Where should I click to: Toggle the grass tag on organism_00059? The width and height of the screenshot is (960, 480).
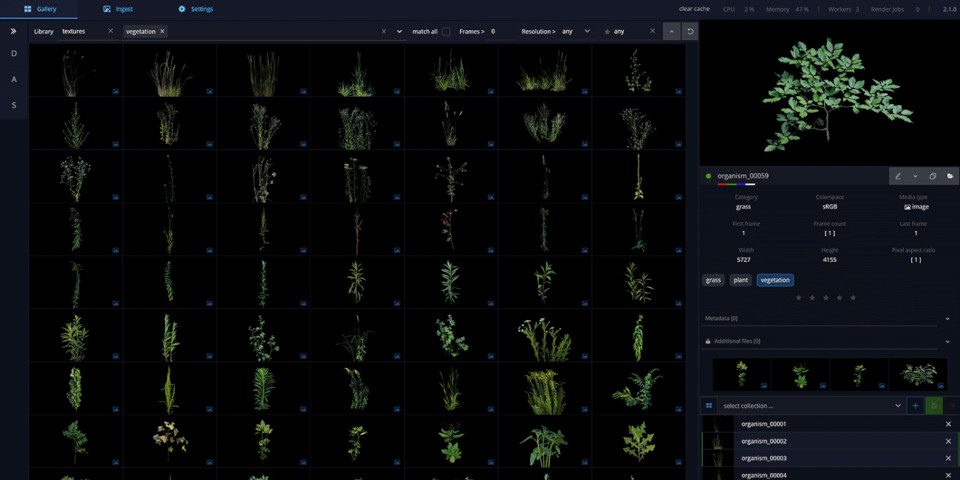tap(713, 280)
